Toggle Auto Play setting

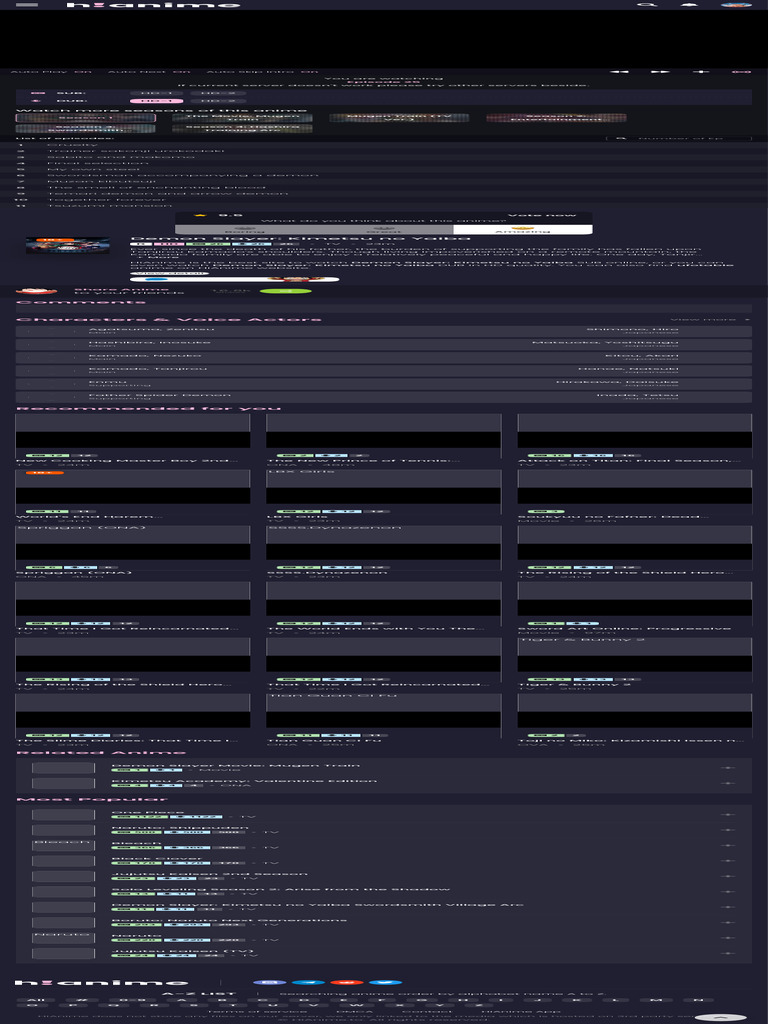tap(51, 72)
